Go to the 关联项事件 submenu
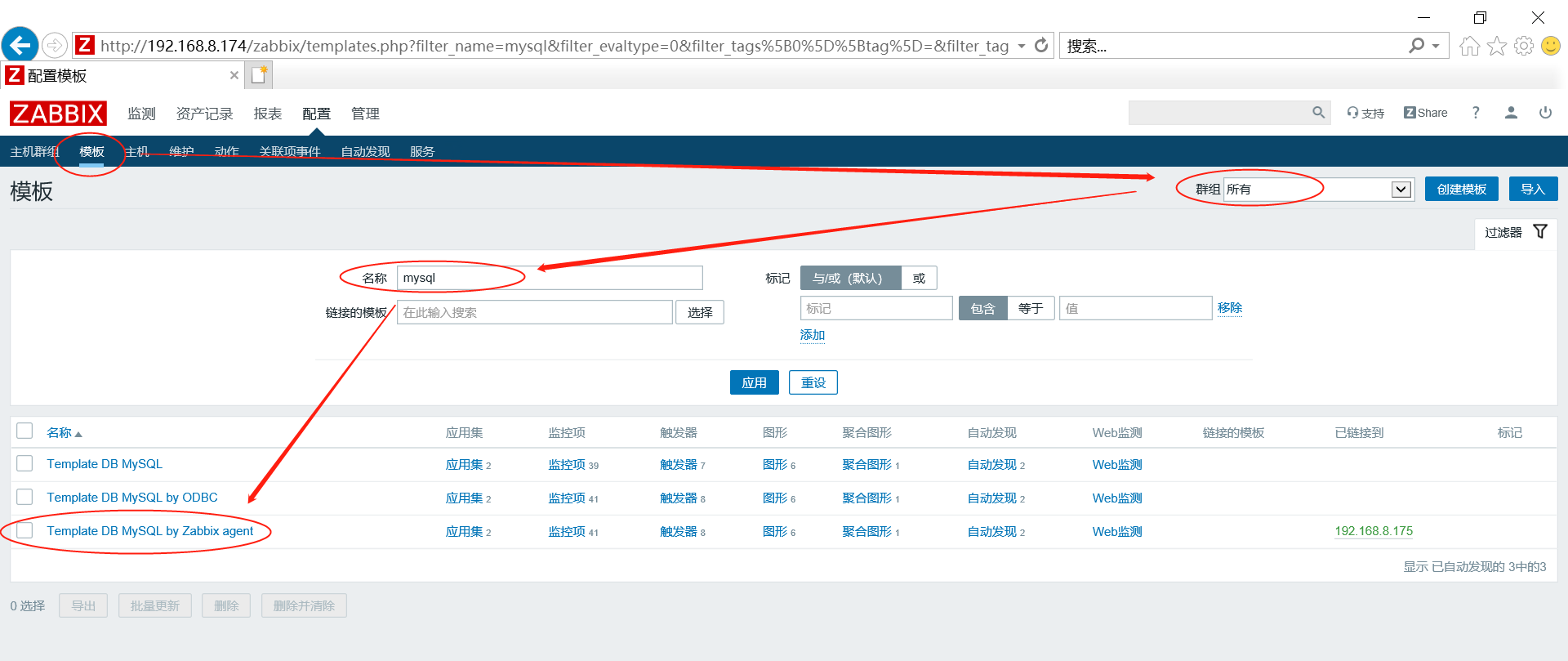This screenshot has height=661, width=1568. coord(290,152)
